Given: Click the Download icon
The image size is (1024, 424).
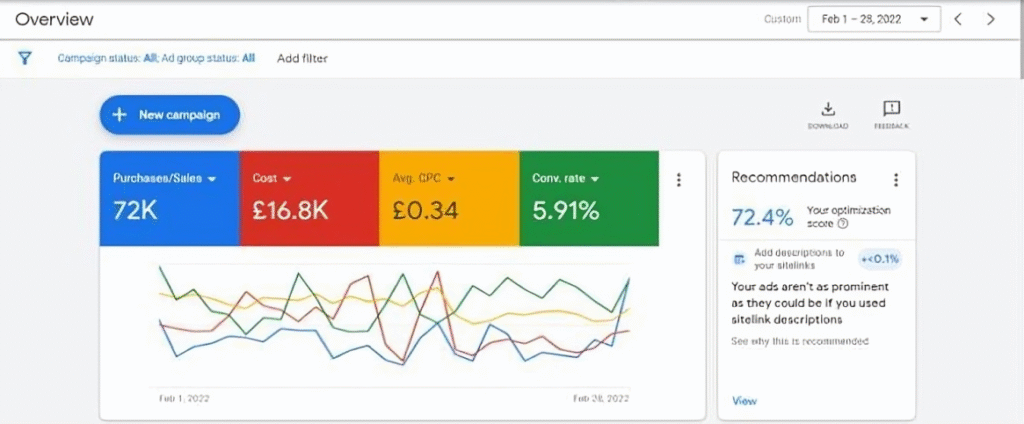Looking at the screenshot, I should 827,109.
